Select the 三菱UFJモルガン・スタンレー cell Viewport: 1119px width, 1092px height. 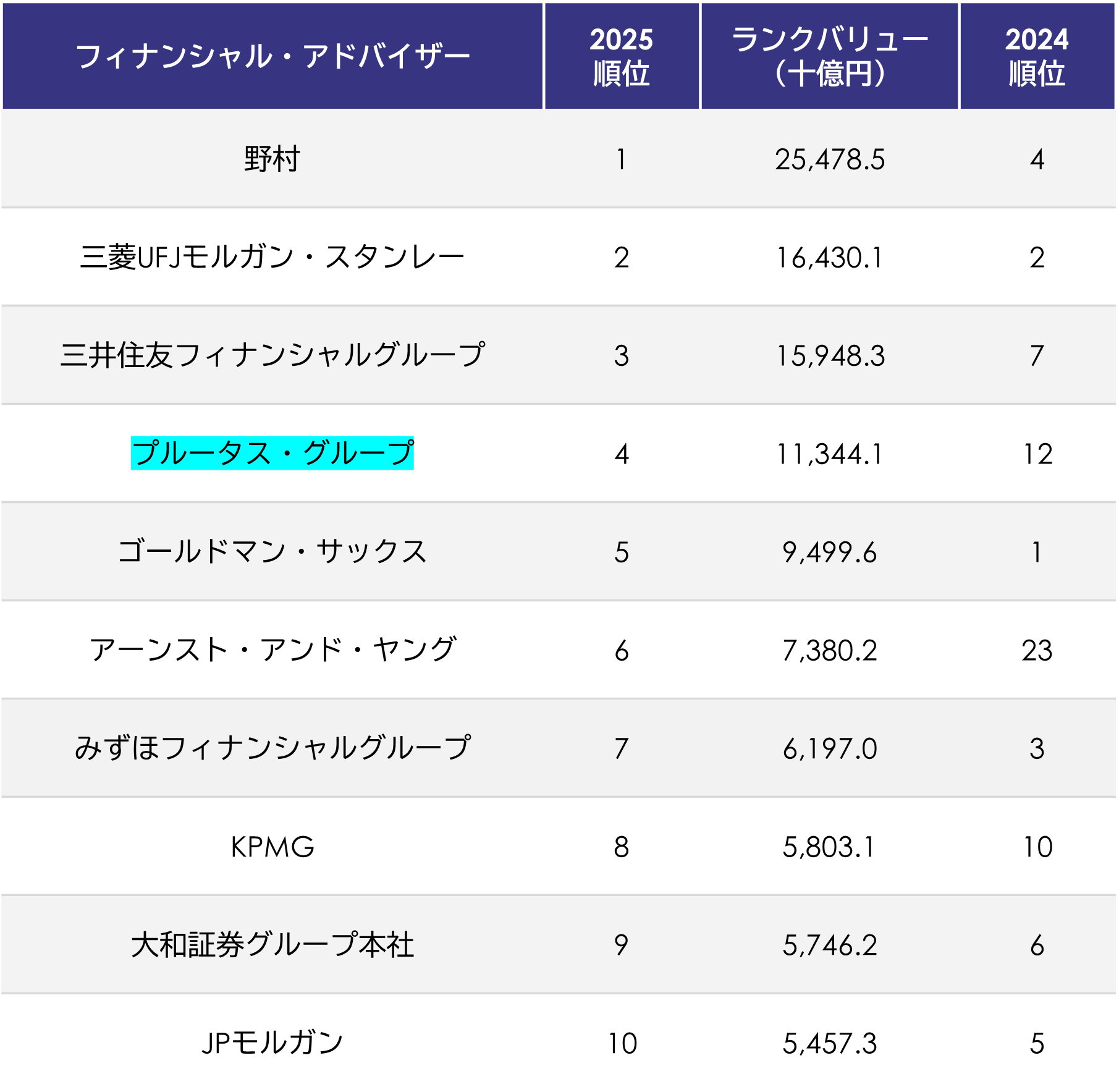point(272,257)
